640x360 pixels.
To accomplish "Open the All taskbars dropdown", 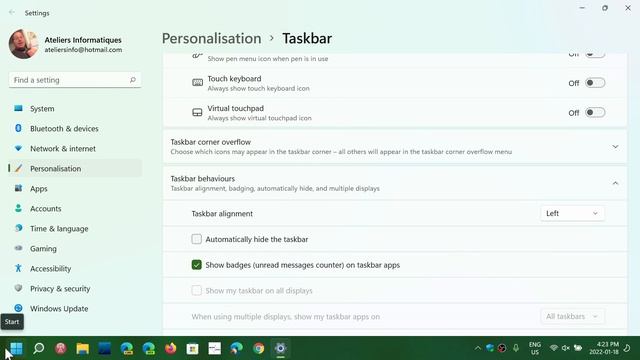I will click(572, 316).
